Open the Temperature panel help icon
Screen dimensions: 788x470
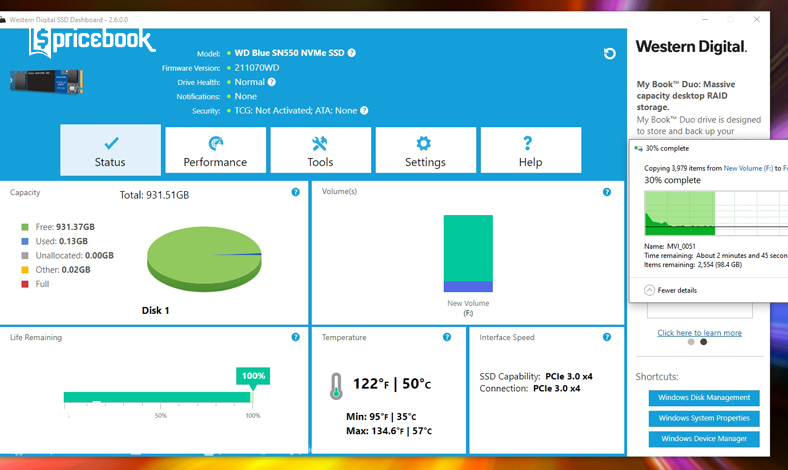447,337
